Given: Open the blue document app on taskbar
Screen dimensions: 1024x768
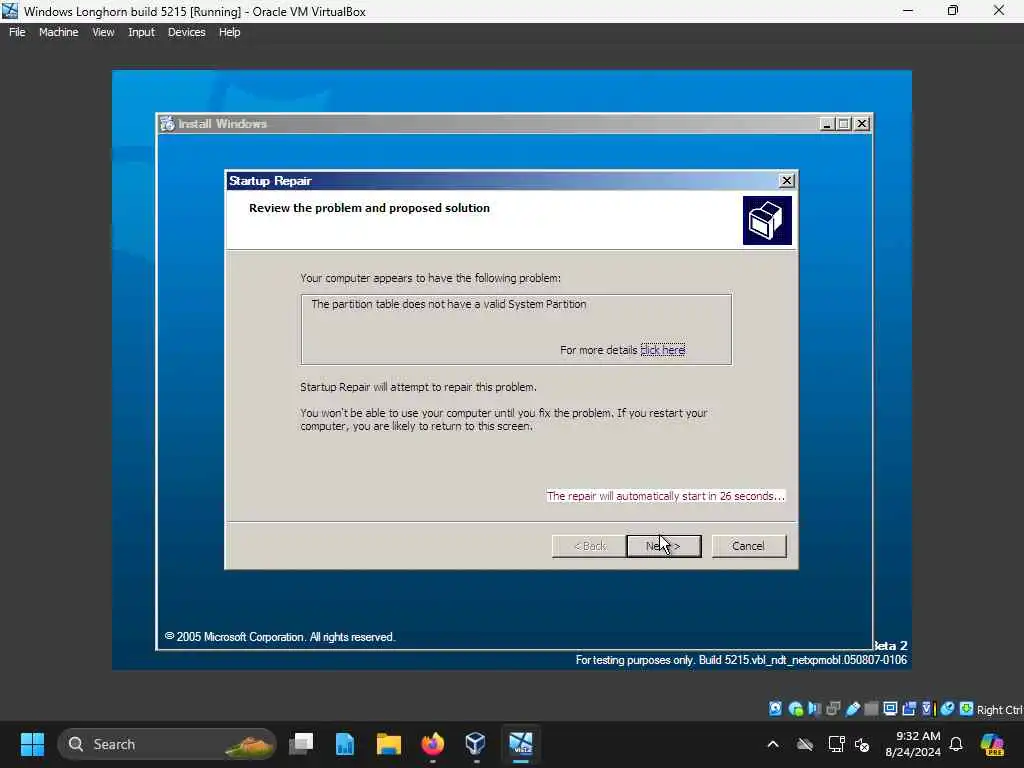Looking at the screenshot, I should click(x=345, y=744).
